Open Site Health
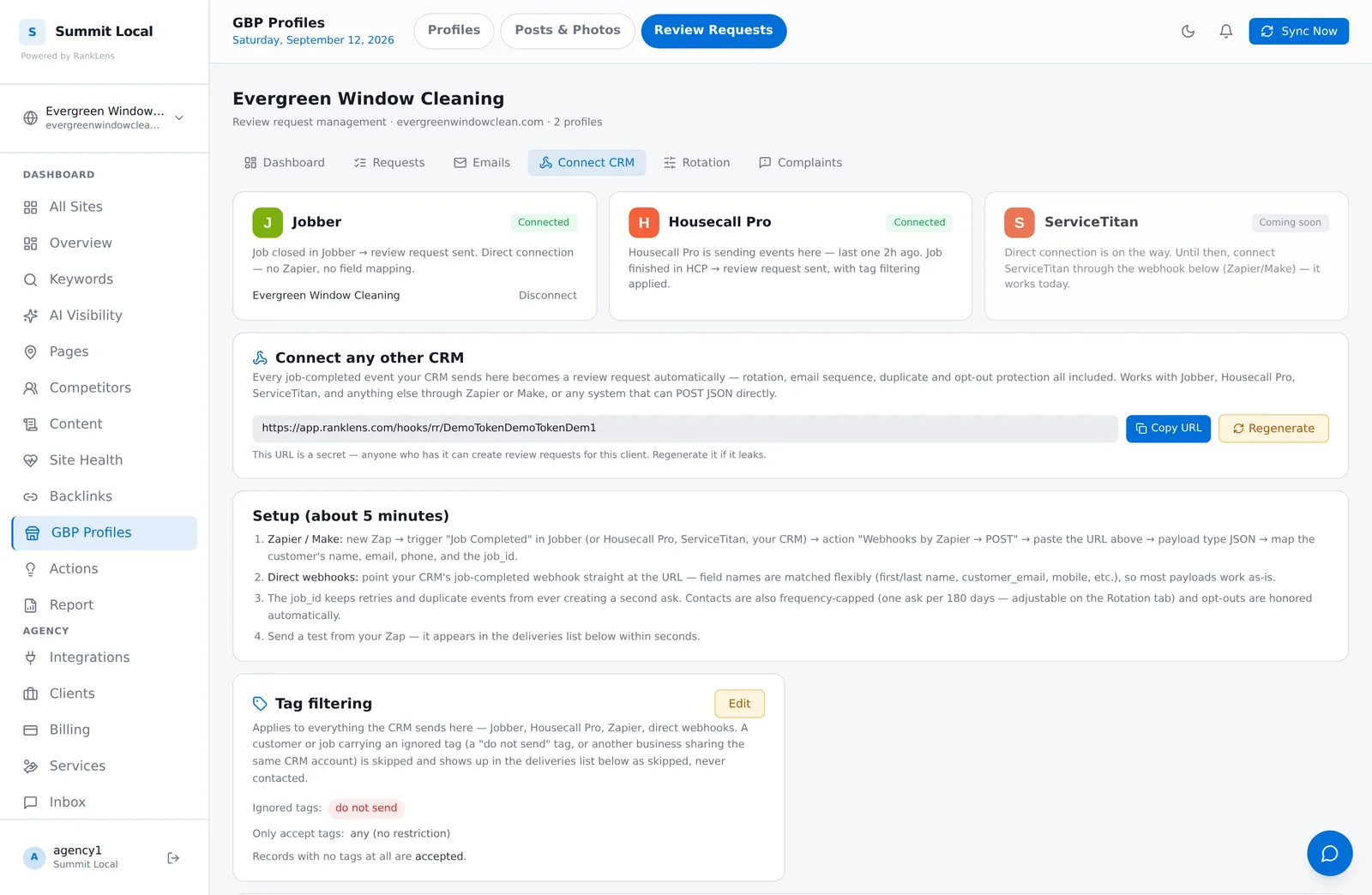 point(104,460)
